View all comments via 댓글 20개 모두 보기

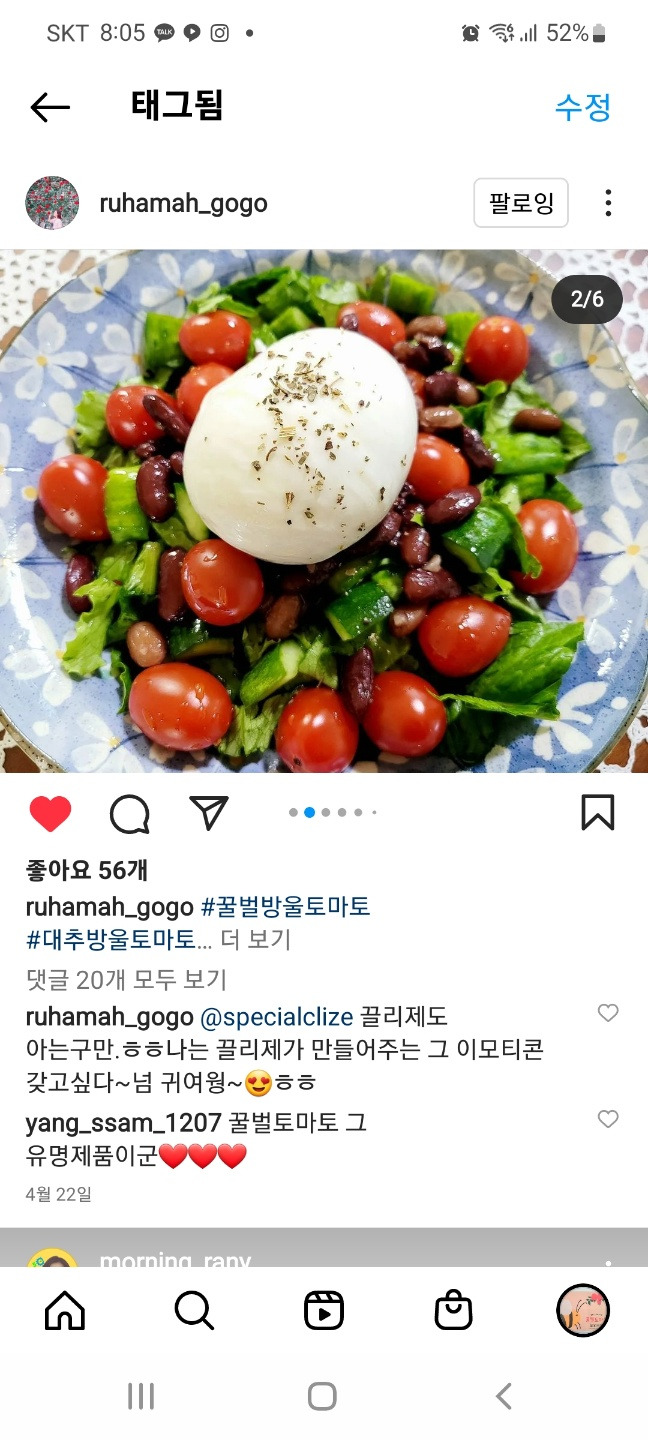point(127,980)
